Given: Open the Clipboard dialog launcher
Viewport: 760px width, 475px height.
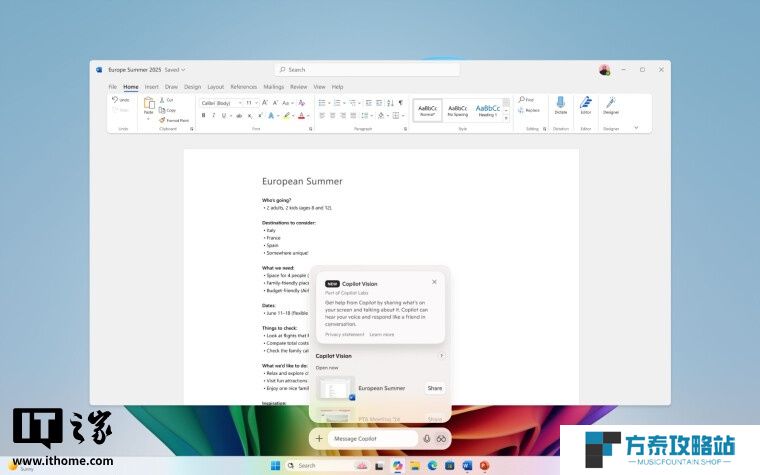Looking at the screenshot, I should 192,129.
